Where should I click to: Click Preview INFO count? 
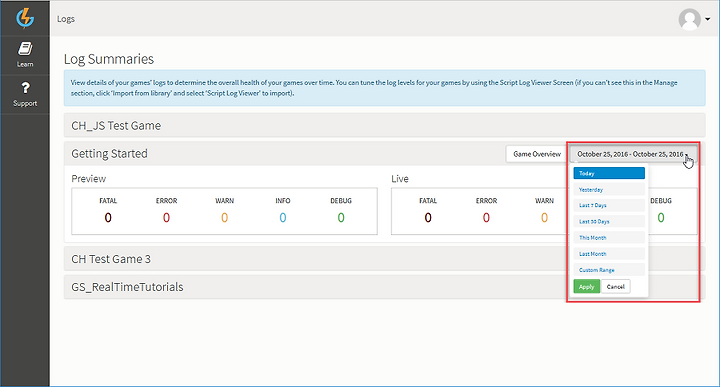tap(283, 218)
